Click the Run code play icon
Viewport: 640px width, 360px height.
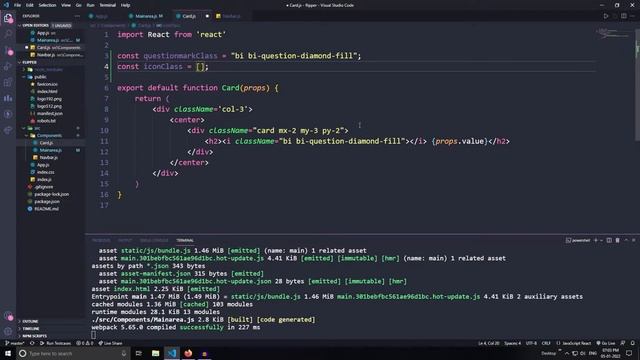pos(606,16)
